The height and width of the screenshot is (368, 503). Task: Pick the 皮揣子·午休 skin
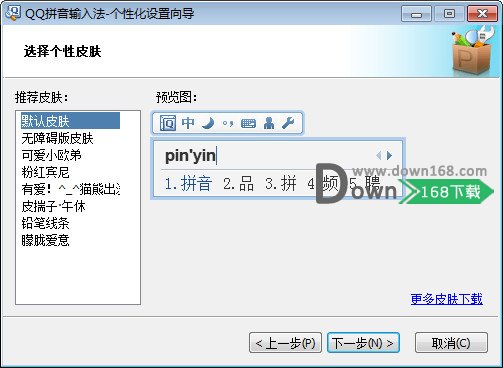pyautogui.click(x=70, y=206)
